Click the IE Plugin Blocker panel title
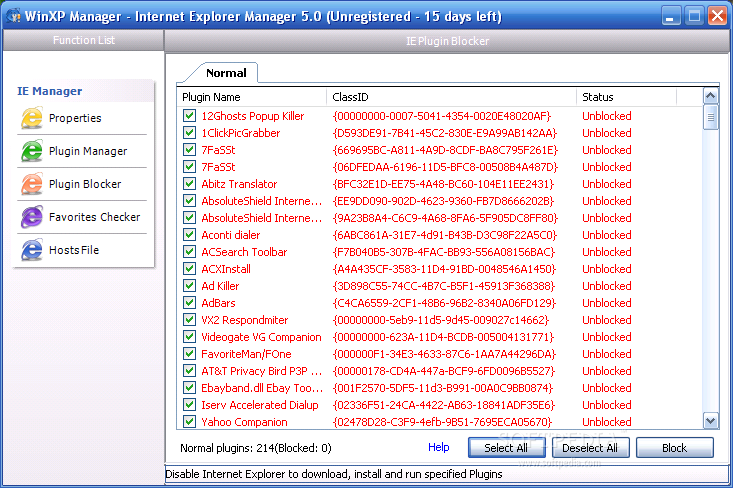Image resolution: width=733 pixels, height=488 pixels. [447, 41]
